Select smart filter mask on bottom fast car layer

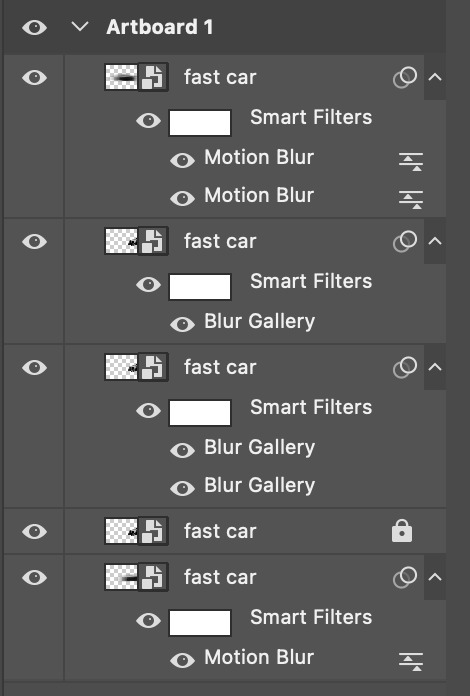click(x=200, y=623)
